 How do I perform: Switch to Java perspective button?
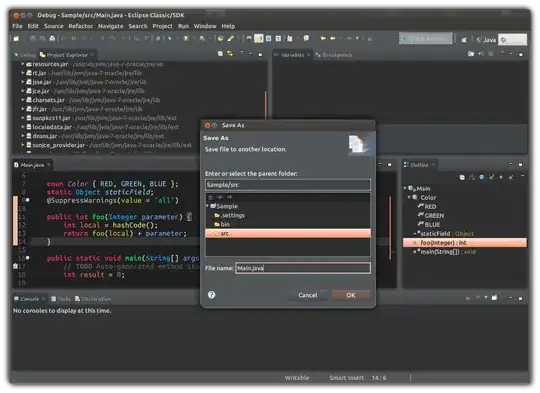486,40
